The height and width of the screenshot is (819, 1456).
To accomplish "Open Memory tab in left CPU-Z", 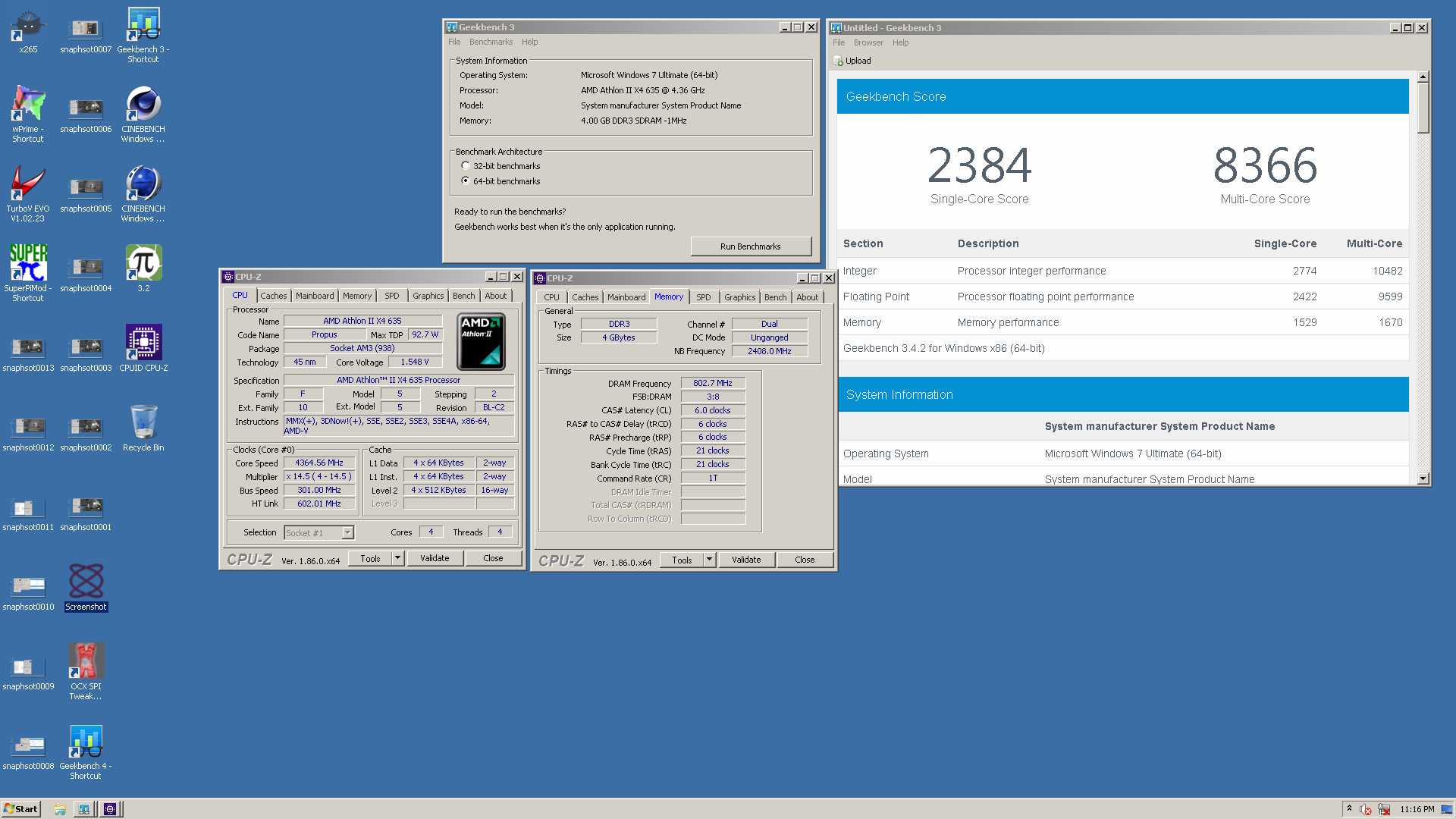I will click(x=357, y=296).
